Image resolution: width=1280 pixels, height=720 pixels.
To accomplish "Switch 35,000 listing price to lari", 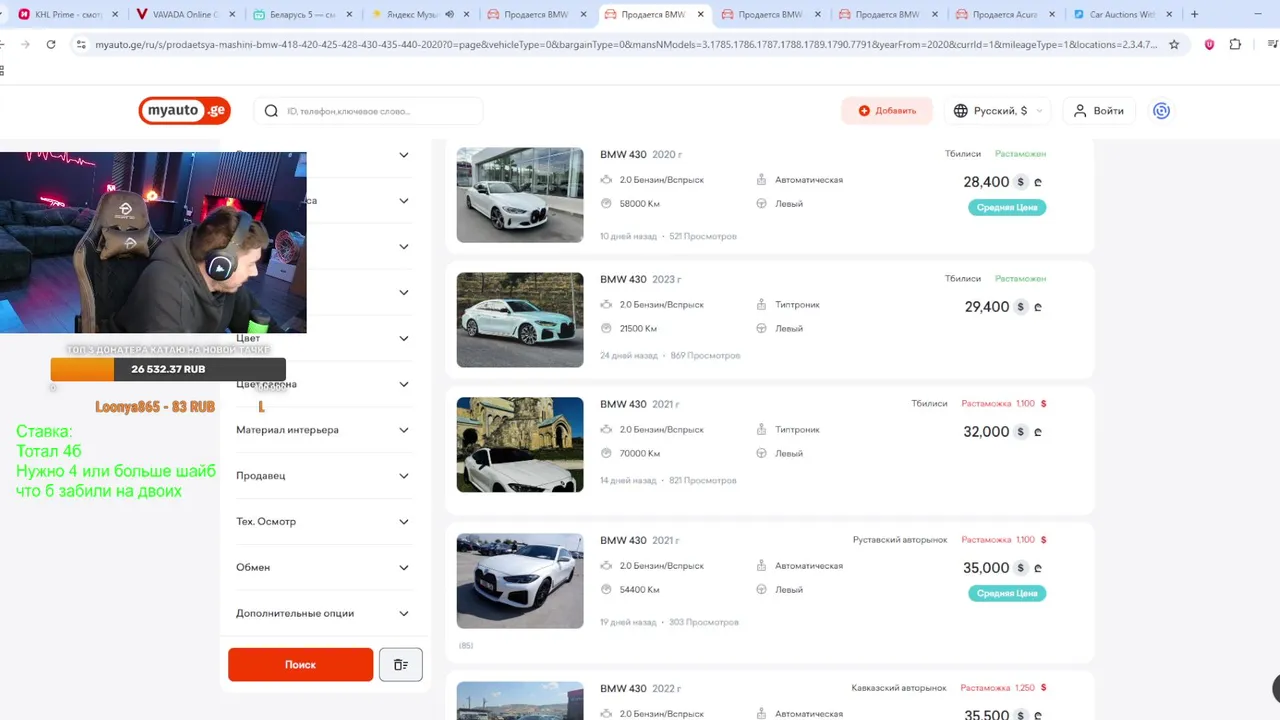I will [x=1038, y=568].
